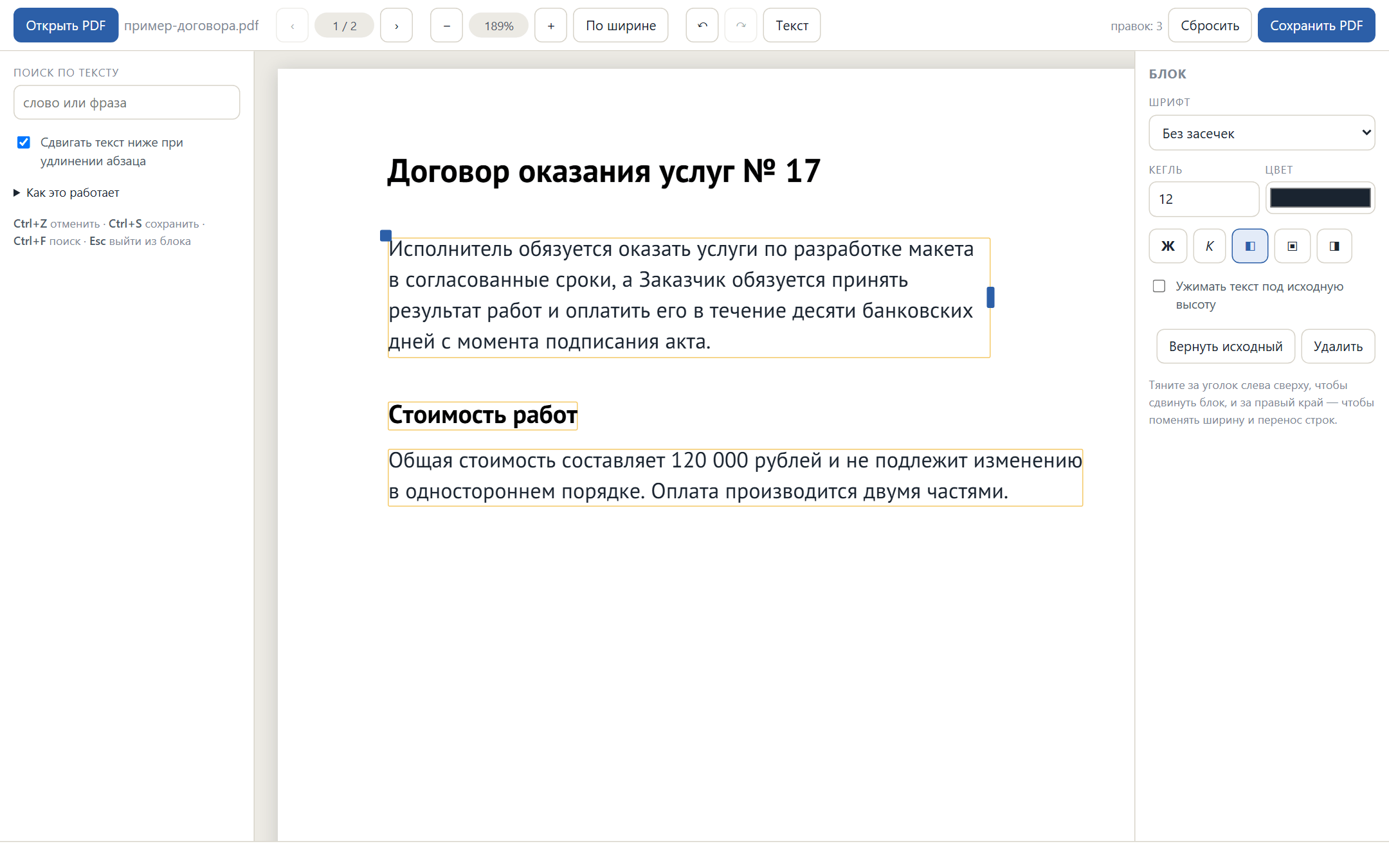This screenshot has width=1389, height=868.
Task: Click the 'Текст' mode button
Action: tap(792, 26)
